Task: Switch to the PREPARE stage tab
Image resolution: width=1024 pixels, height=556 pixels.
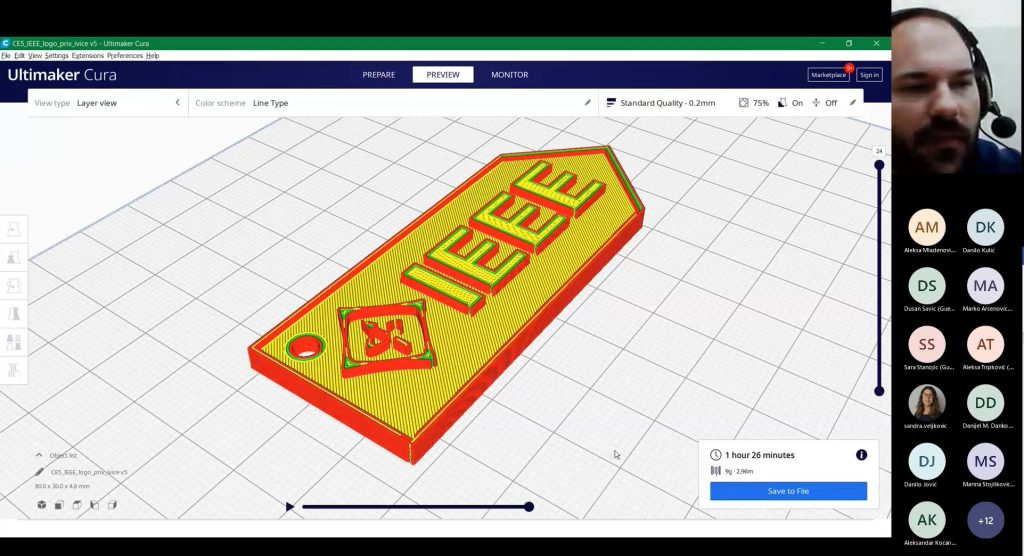Action: (x=378, y=75)
